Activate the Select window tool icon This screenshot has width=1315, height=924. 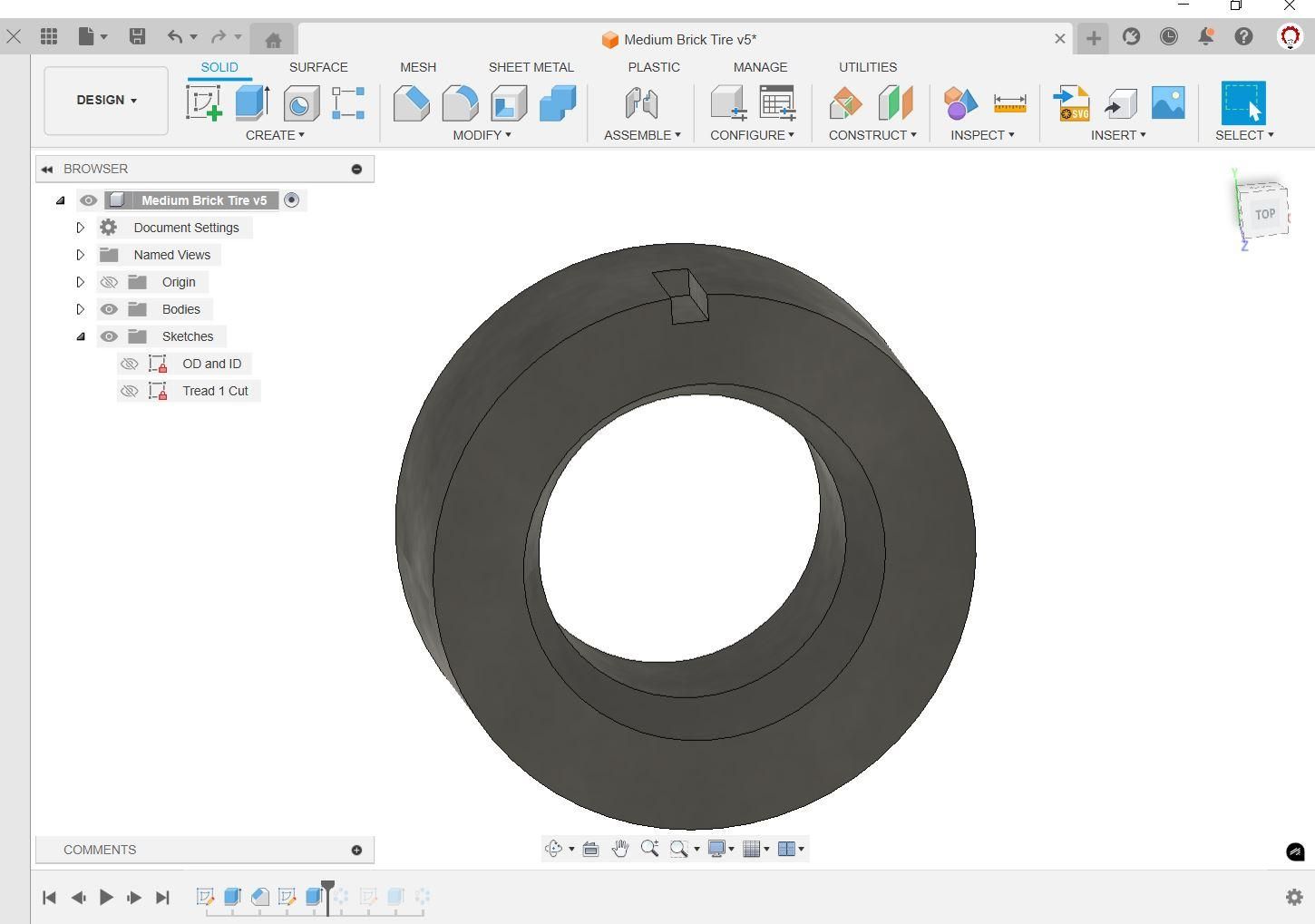[x=1243, y=102]
